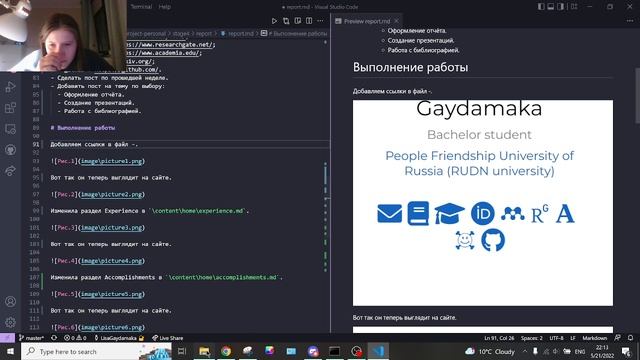Image resolution: width=640 pixels, height=360 pixels.
Task: Show errors and warnings count
Action: [x=75, y=338]
